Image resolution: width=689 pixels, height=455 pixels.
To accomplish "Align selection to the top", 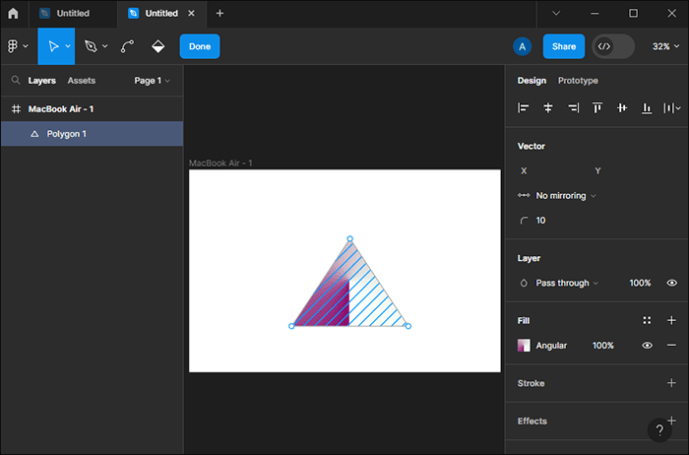I will click(597, 108).
